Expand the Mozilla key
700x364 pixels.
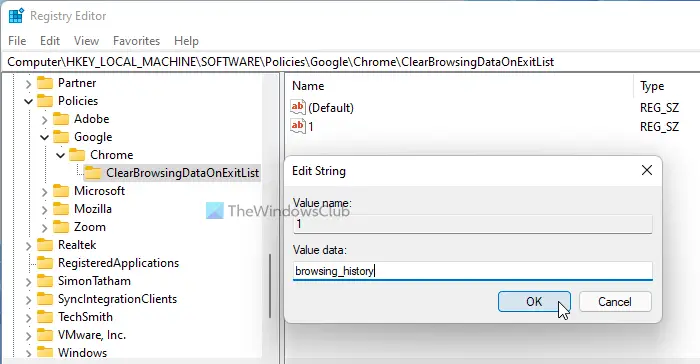pos(44,209)
